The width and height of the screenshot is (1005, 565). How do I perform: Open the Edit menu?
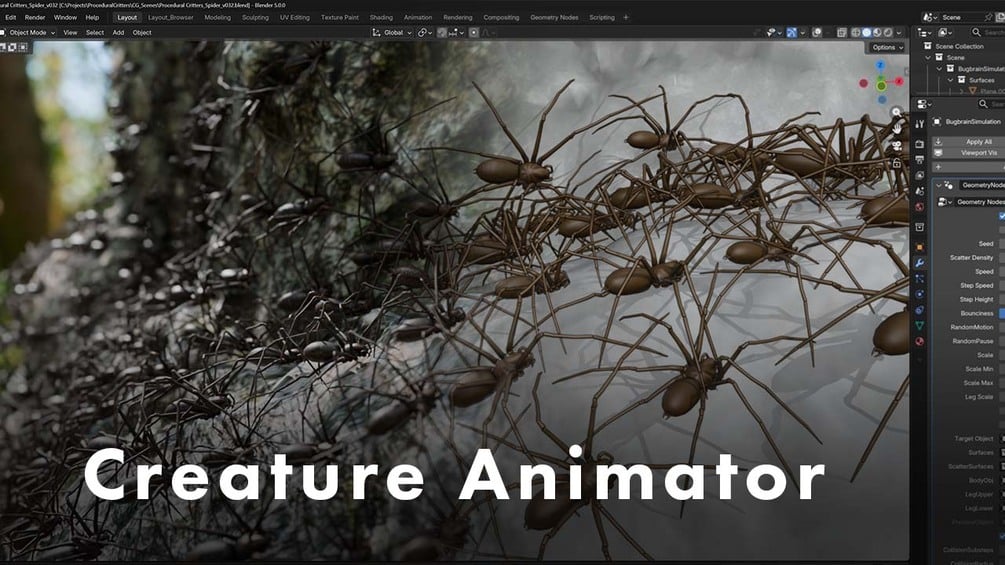pos(10,17)
